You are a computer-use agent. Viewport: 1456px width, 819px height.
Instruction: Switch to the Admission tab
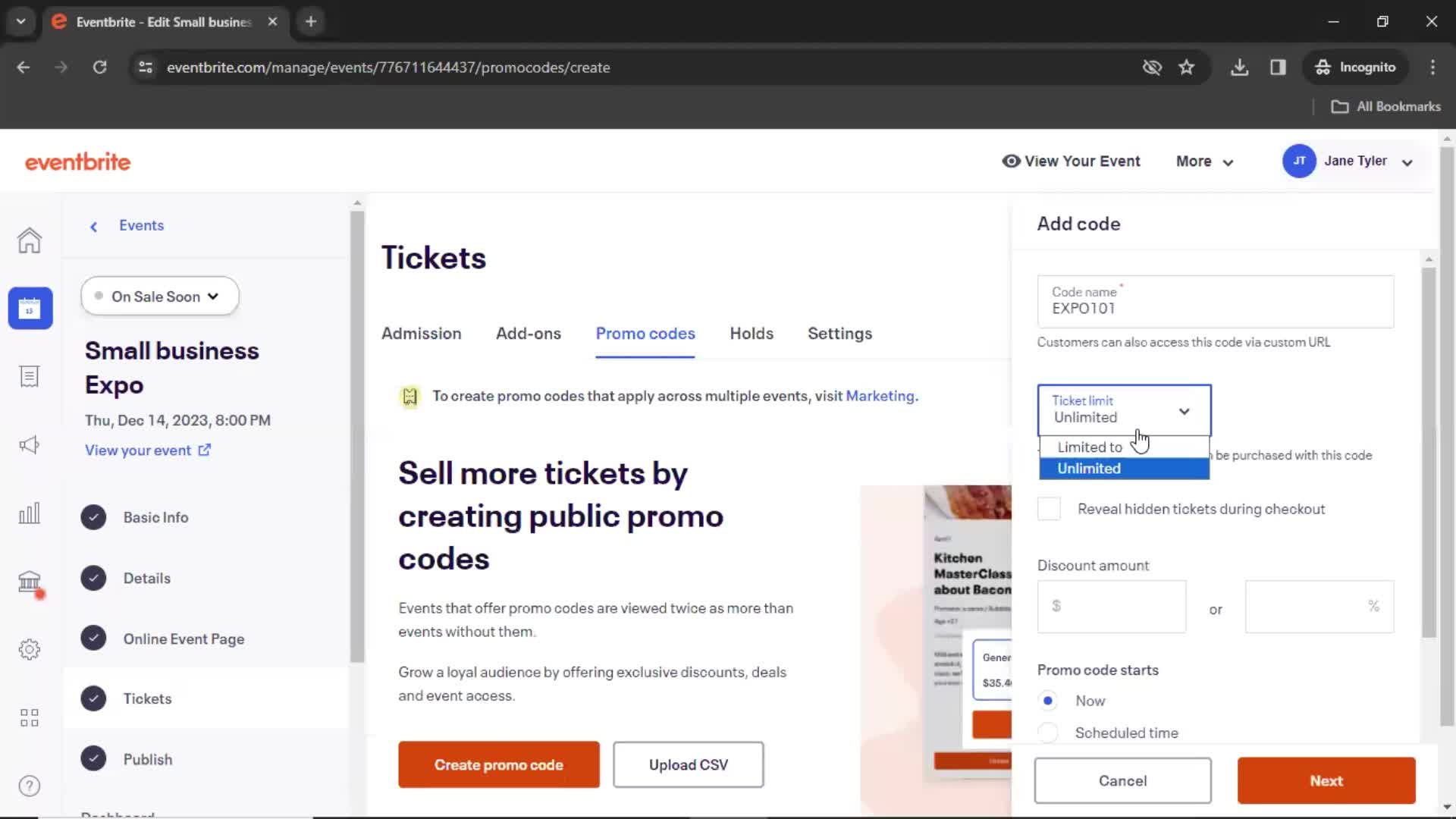420,333
